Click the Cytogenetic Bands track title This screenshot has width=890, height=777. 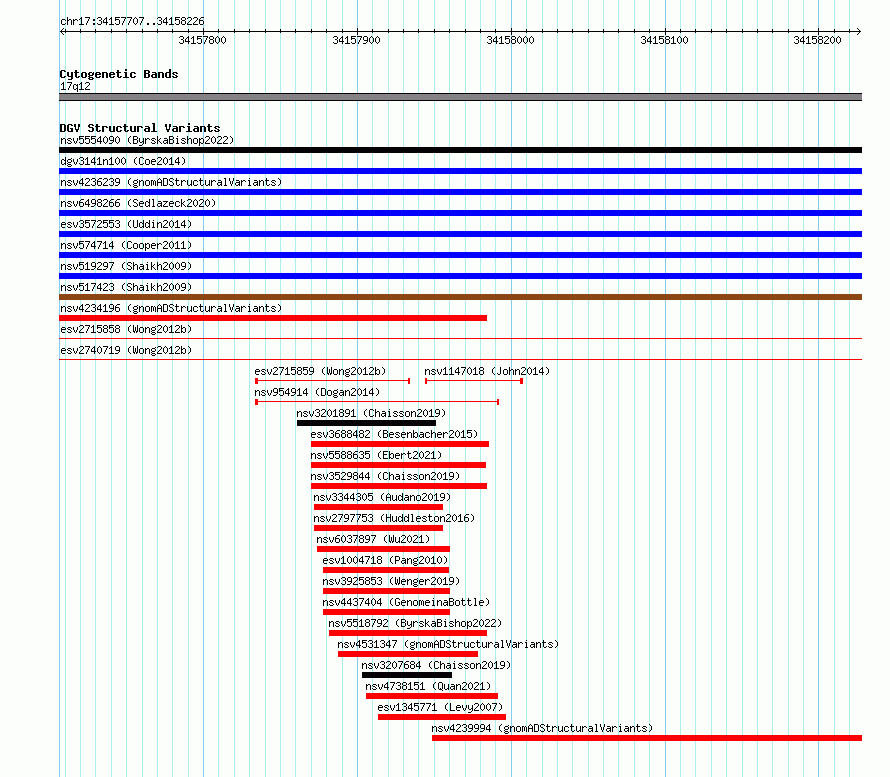coord(119,74)
